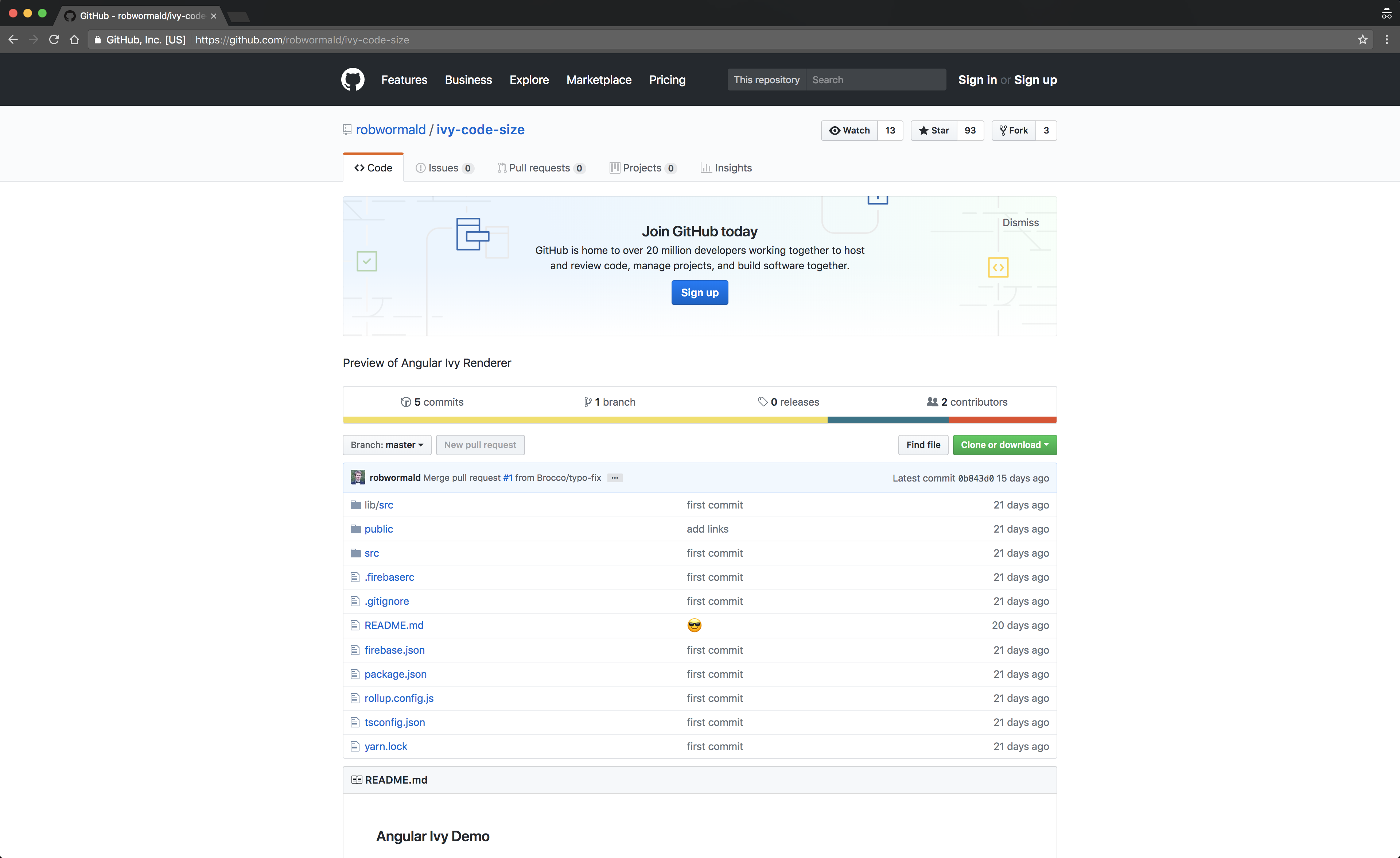
Task: Expand commit message ellipsis button
Action: (x=615, y=478)
